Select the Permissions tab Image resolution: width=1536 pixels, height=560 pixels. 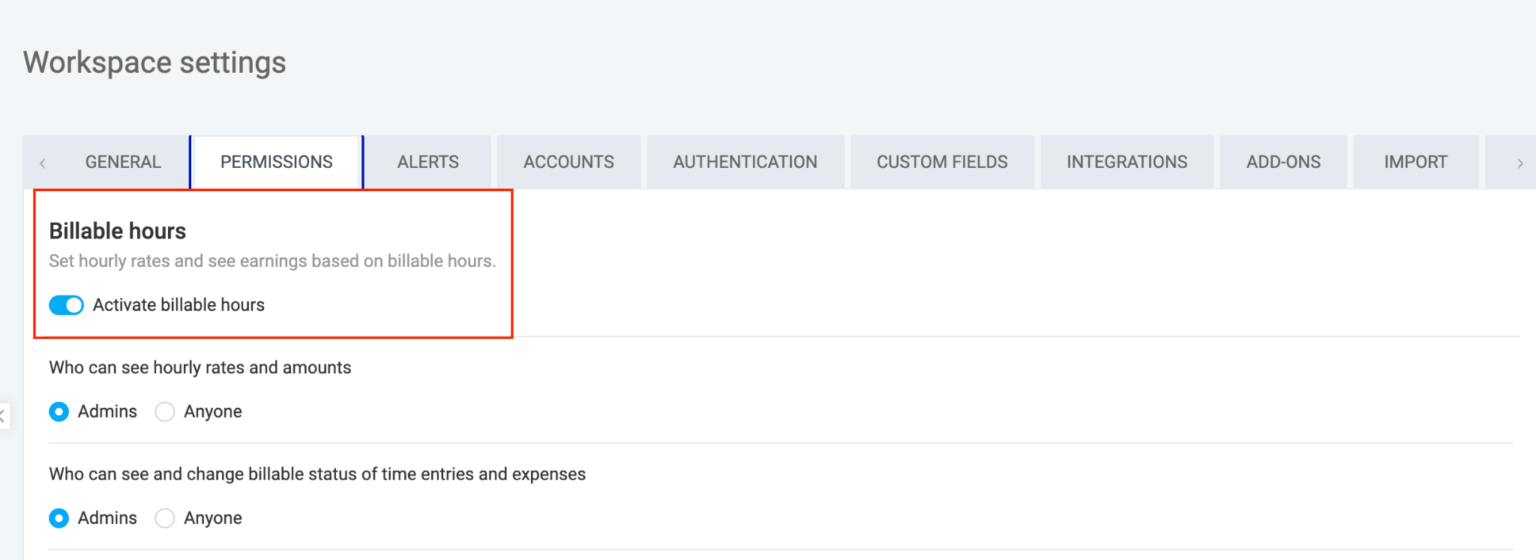[276, 162]
